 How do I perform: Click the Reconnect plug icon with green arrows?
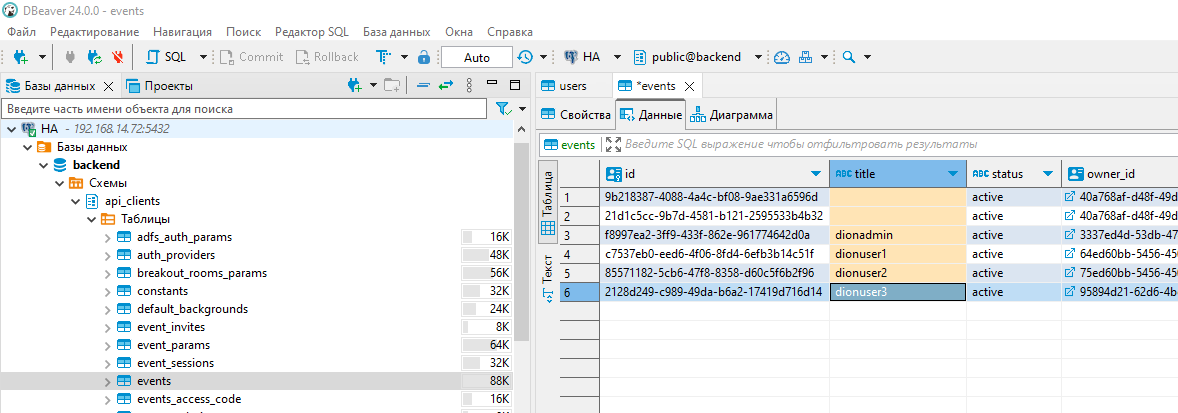tap(94, 56)
